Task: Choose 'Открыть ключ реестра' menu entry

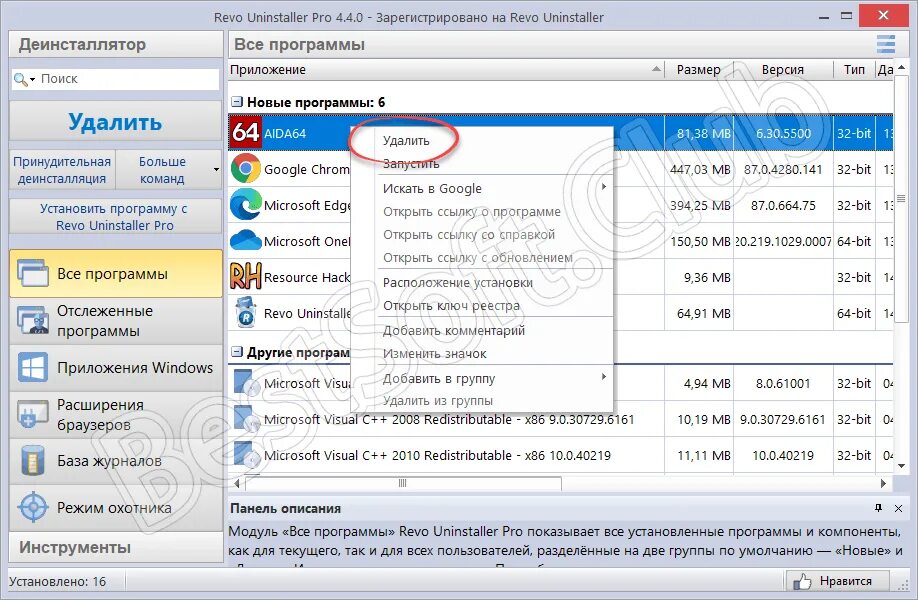Action: pyautogui.click(x=451, y=306)
